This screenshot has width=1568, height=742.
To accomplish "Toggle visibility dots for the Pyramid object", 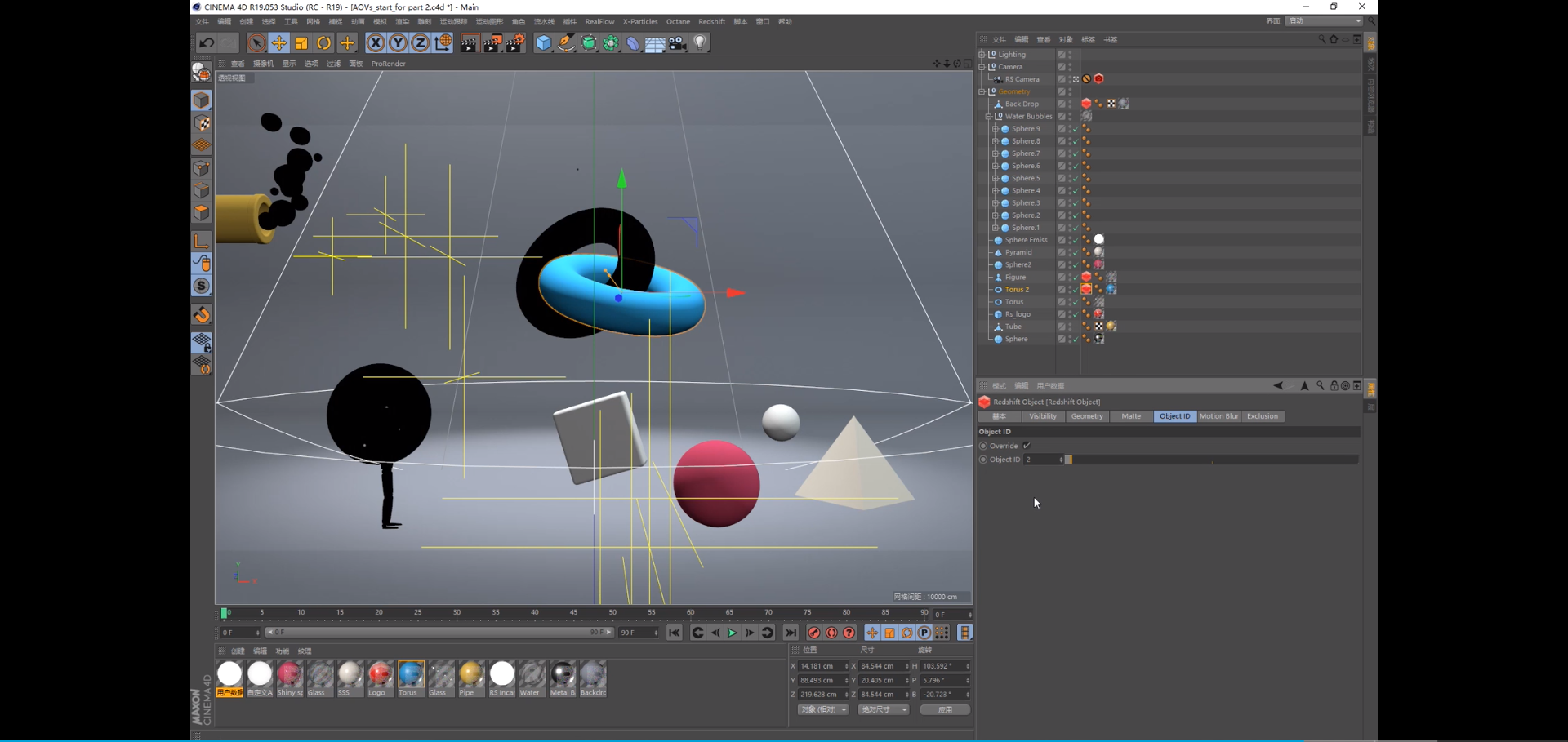I will [x=1070, y=252].
